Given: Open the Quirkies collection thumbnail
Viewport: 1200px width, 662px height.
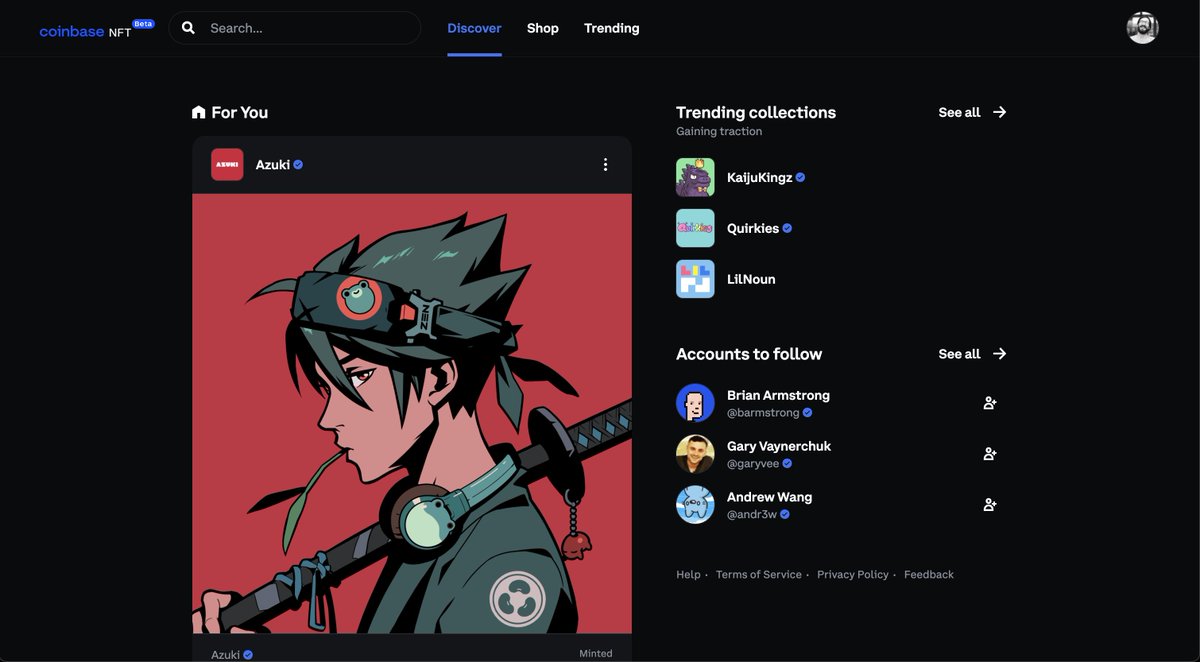Looking at the screenshot, I should click(695, 228).
